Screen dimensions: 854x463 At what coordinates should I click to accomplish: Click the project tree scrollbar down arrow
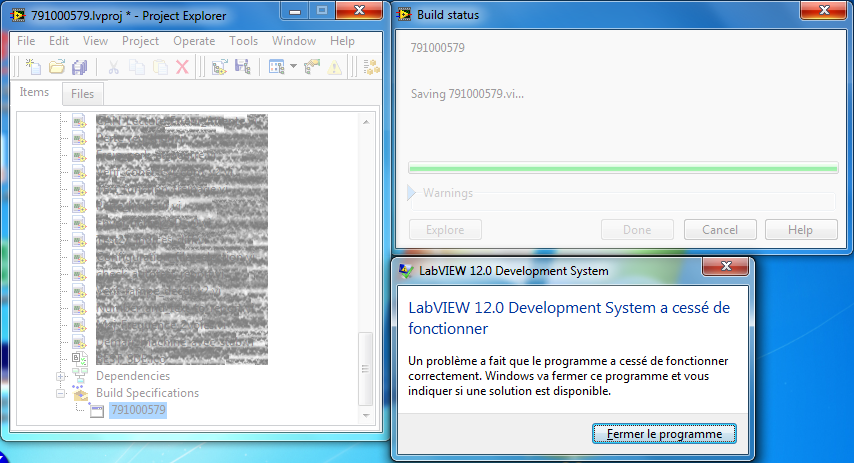366,416
